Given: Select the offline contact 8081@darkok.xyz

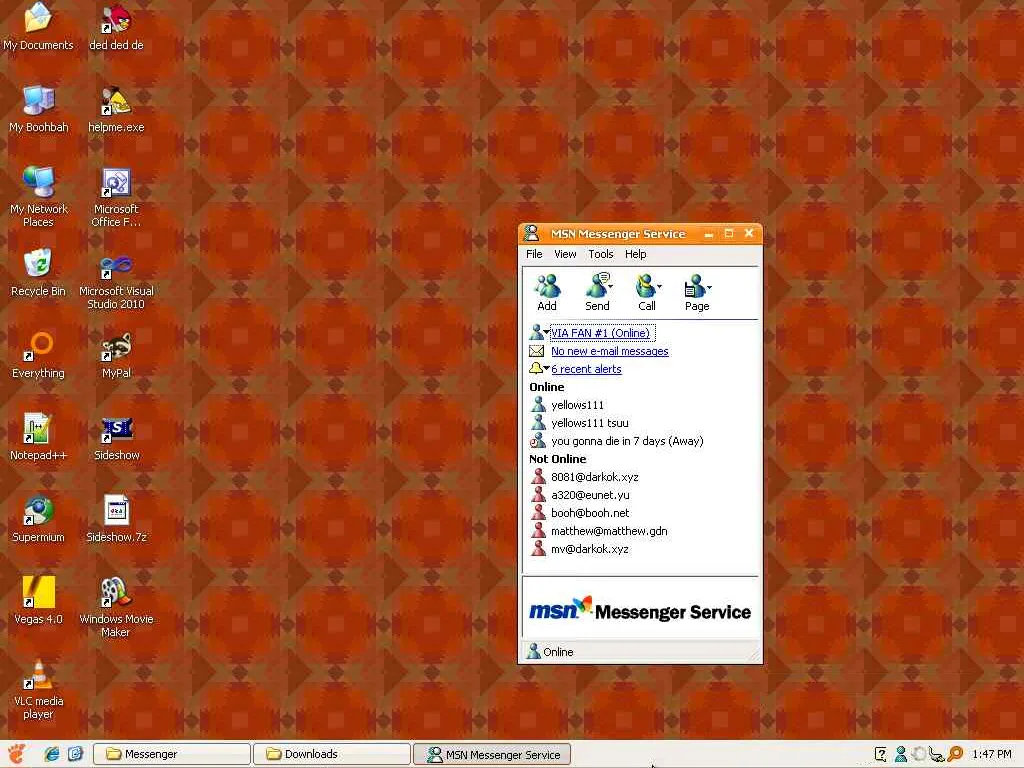Looking at the screenshot, I should (594, 477).
